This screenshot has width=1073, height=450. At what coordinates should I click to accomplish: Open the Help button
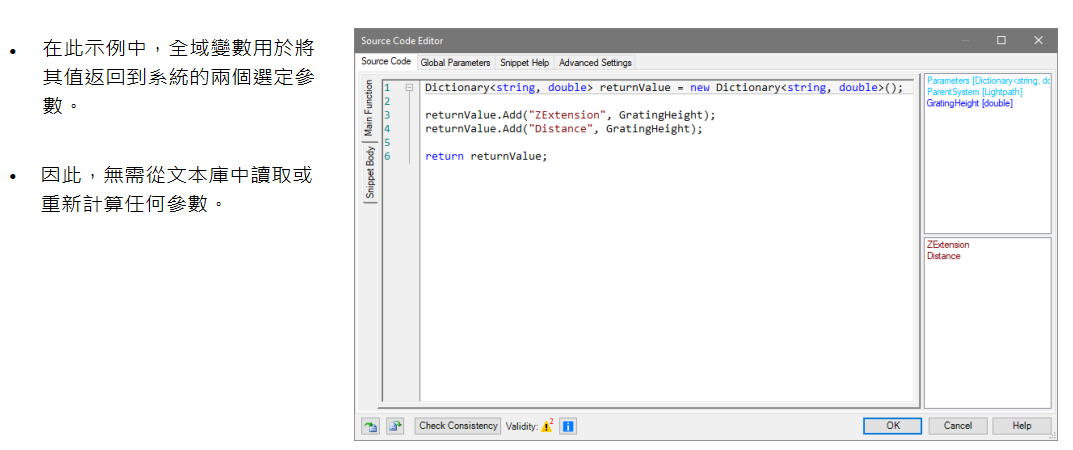tap(1022, 425)
